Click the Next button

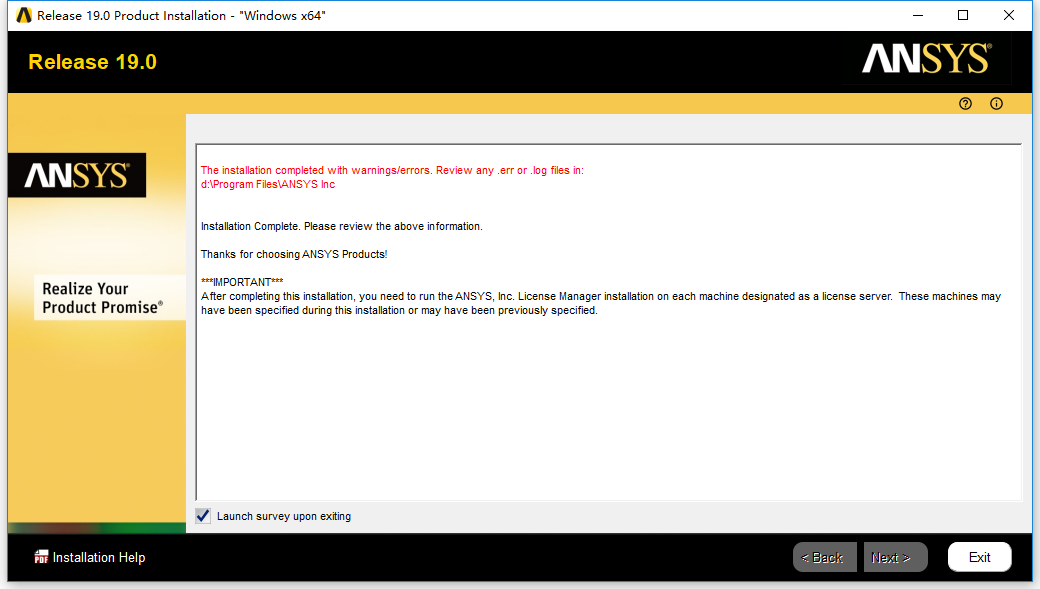pyautogui.click(x=895, y=557)
